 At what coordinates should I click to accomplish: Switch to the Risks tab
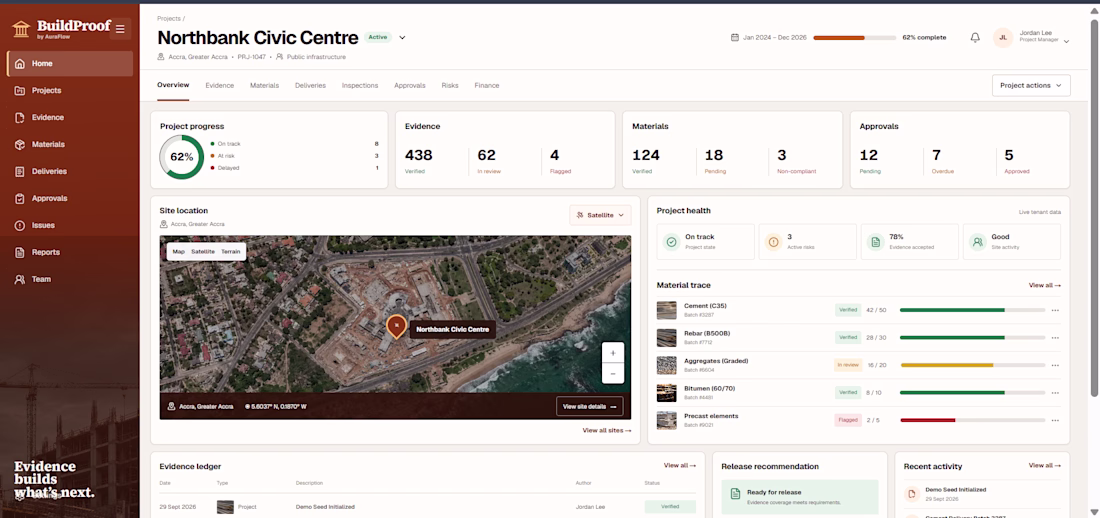tap(450, 86)
